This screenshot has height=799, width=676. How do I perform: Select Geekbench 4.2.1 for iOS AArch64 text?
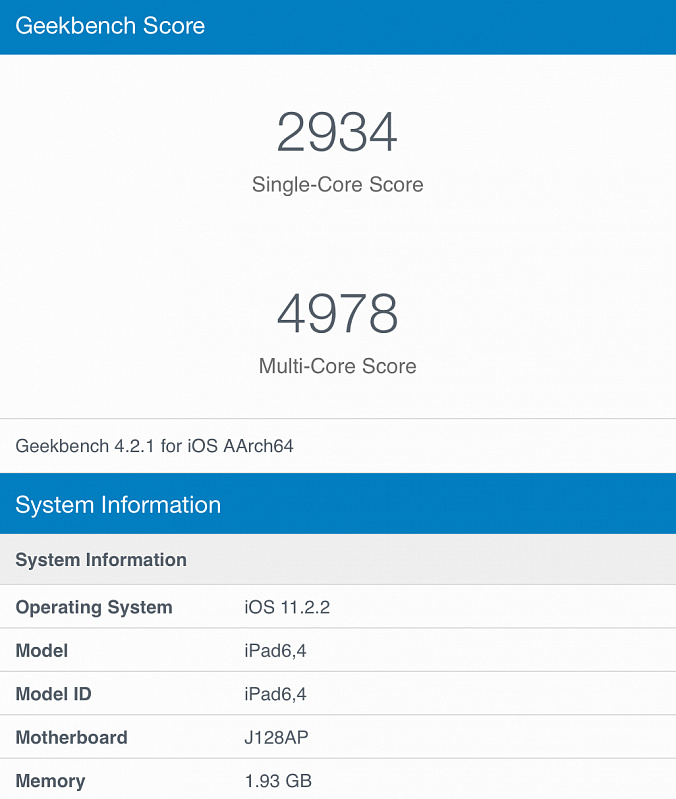(x=154, y=446)
